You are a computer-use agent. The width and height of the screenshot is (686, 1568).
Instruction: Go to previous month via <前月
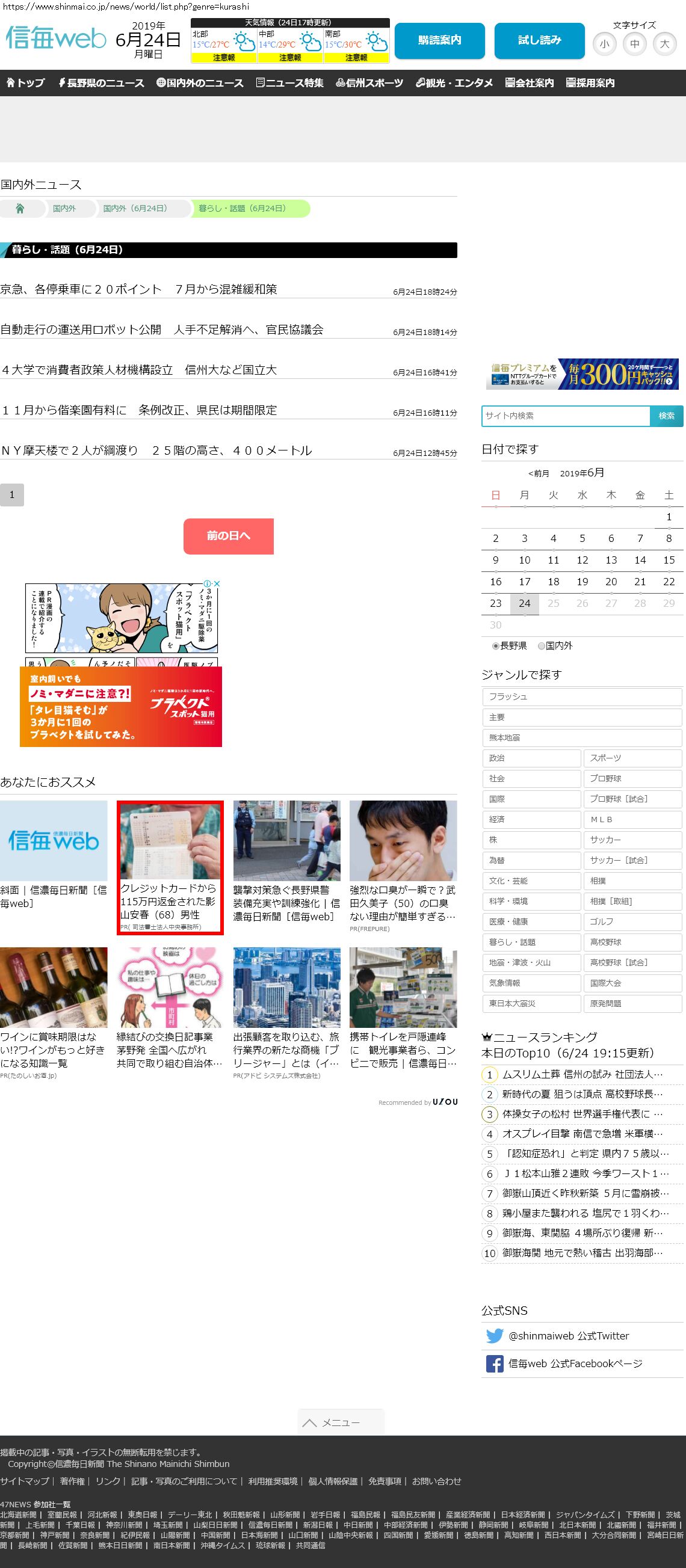[539, 473]
